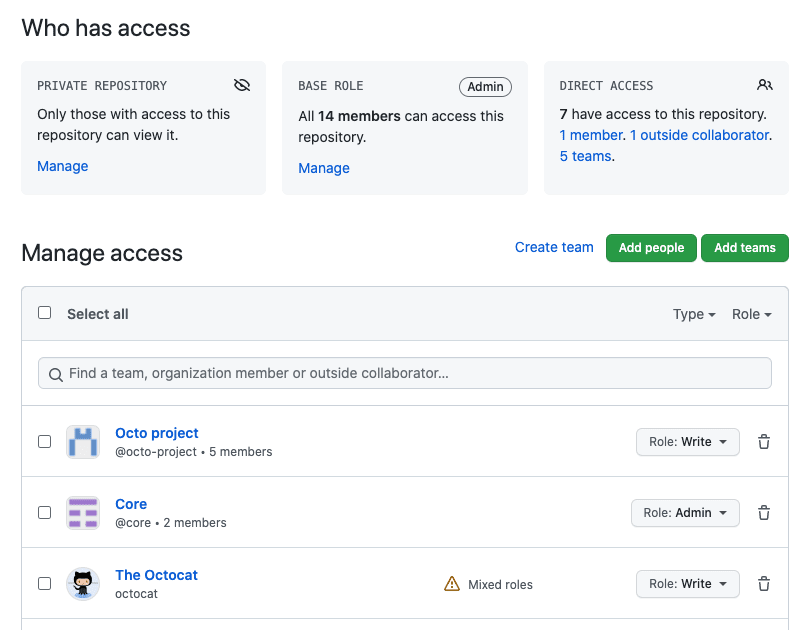Open the Role filter dropdown

coord(752,314)
